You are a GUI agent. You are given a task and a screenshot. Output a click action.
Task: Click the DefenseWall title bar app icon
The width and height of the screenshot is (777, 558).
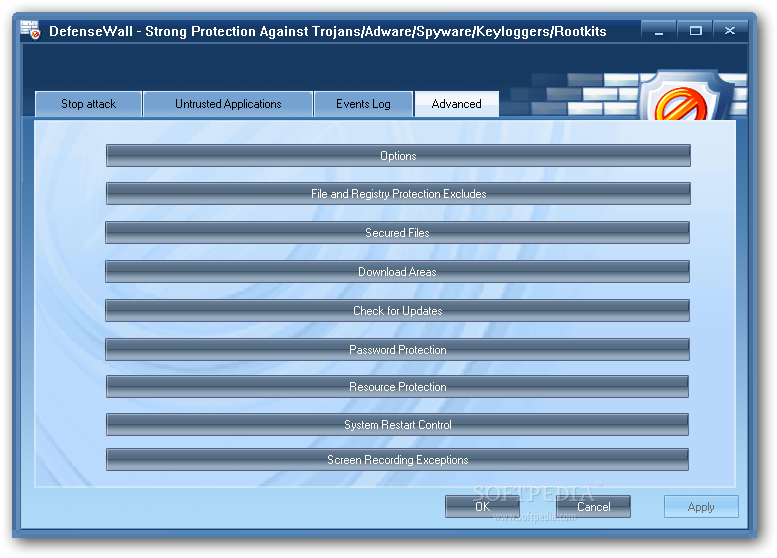click(30, 30)
